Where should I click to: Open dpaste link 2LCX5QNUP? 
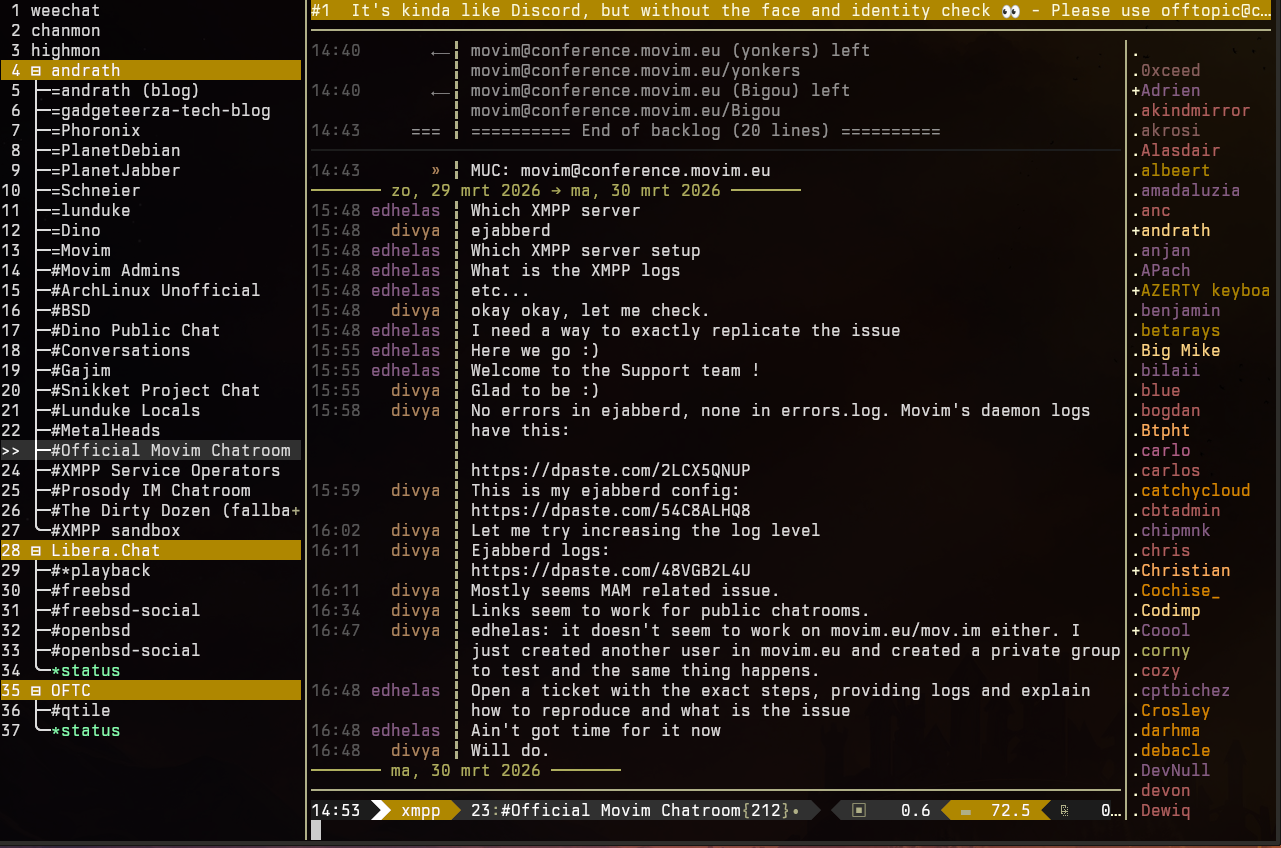click(610, 470)
